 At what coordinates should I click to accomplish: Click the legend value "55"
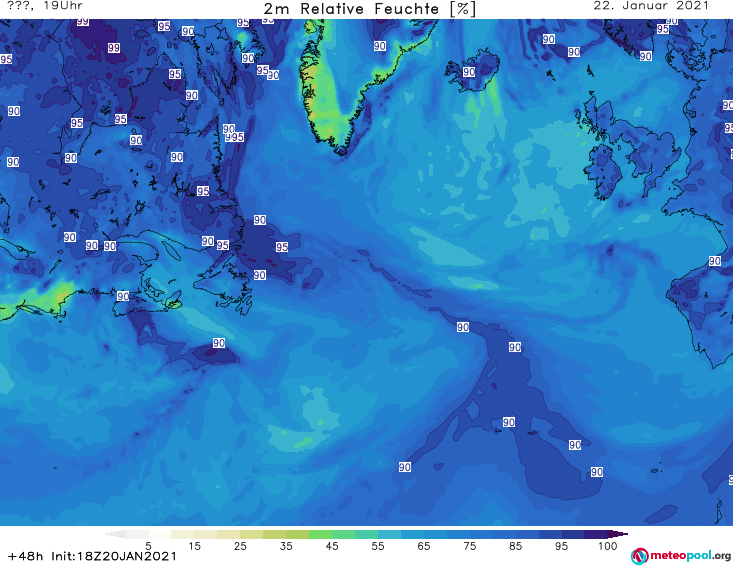pos(378,546)
